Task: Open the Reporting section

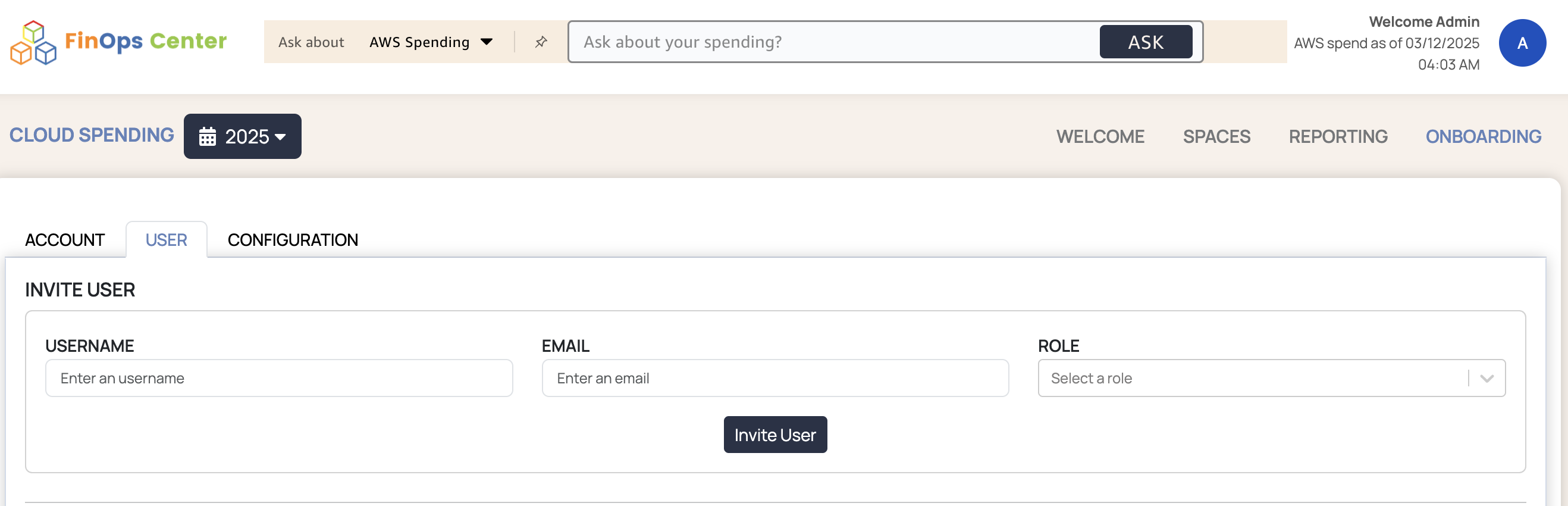Action: click(1338, 136)
